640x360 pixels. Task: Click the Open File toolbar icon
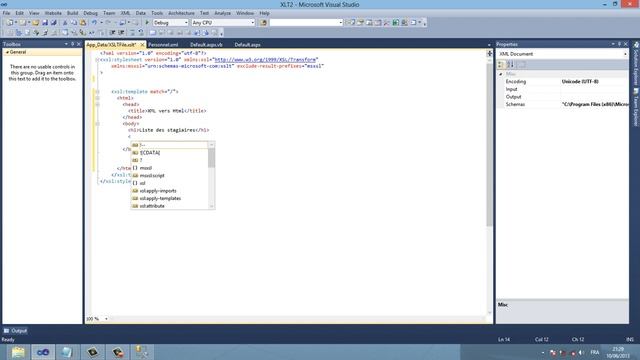point(36,23)
